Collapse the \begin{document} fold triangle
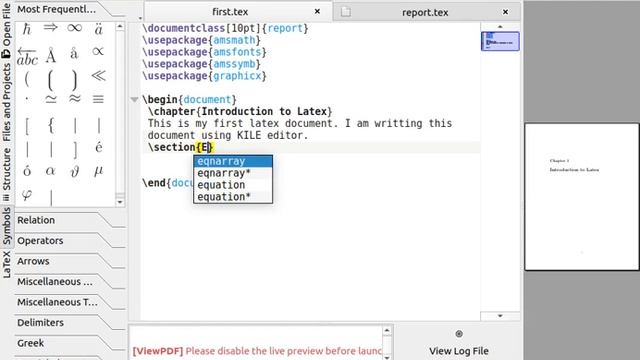 point(134,100)
